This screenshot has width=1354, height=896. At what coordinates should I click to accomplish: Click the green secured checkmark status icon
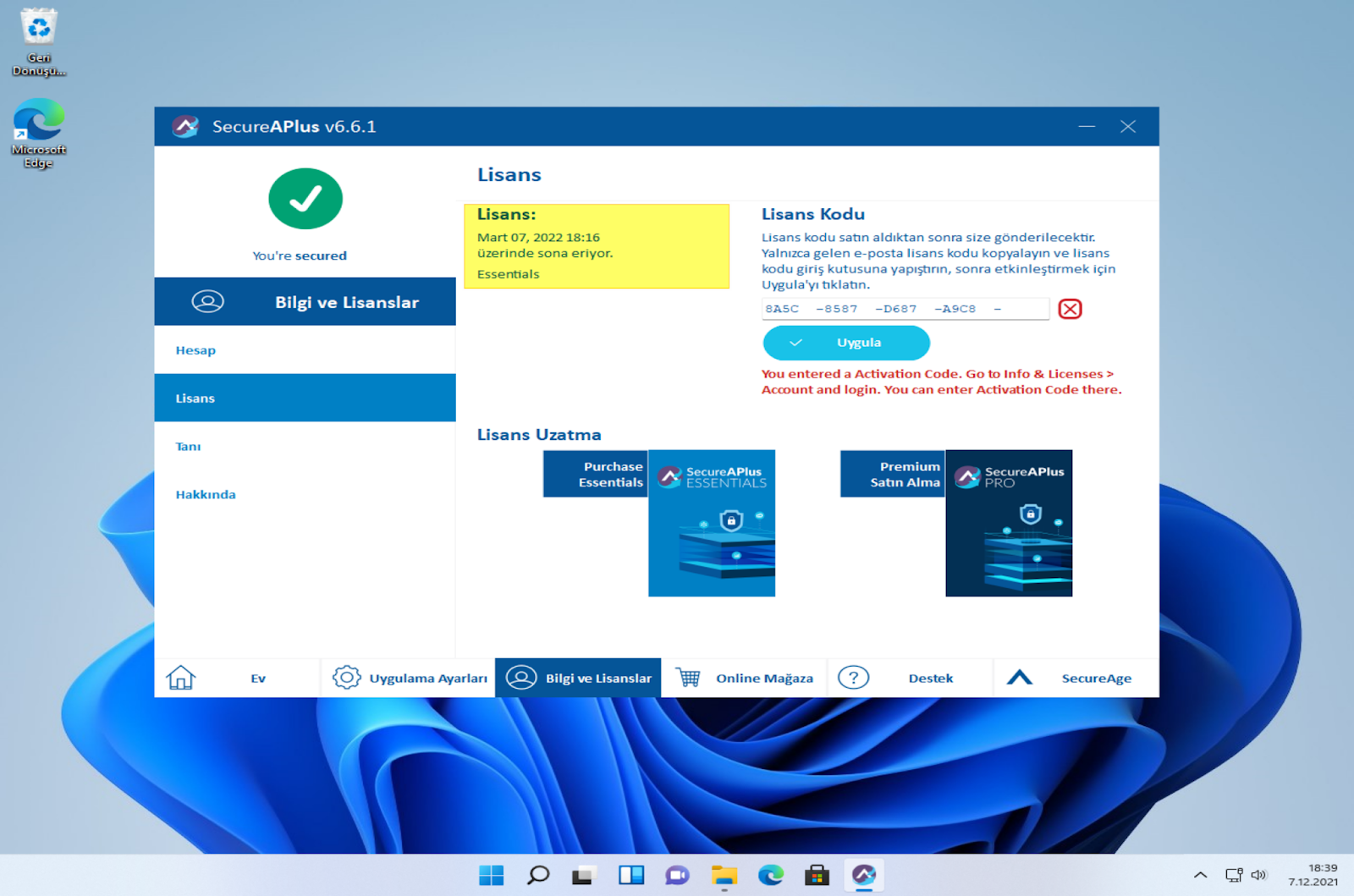[x=305, y=199]
